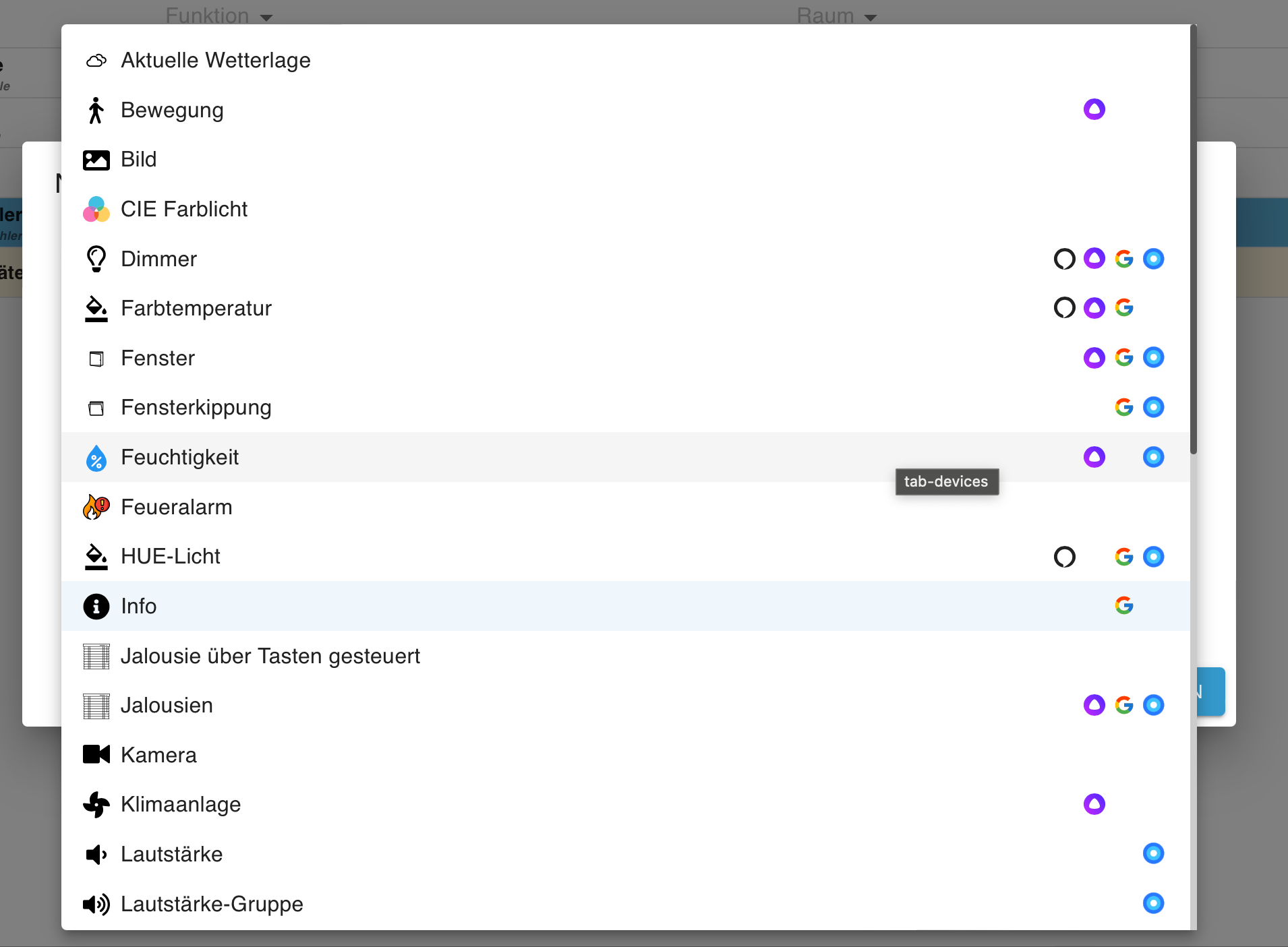Choose Jalousie über Tasten gesteuert label
Image resolution: width=1288 pixels, height=947 pixels.
(270, 656)
